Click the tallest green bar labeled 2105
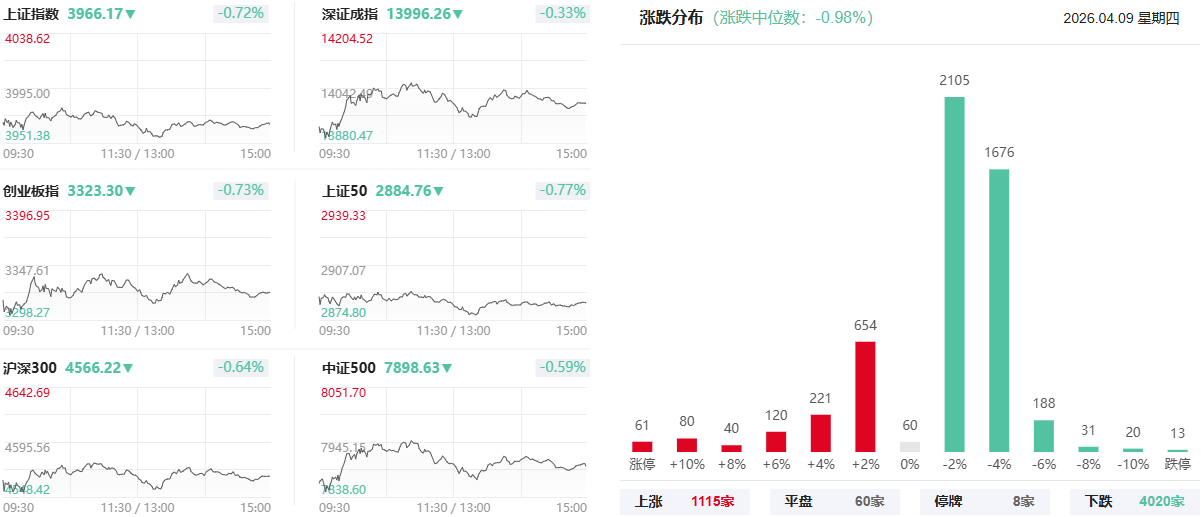Viewport: 1201px width, 517px height. (x=955, y=274)
